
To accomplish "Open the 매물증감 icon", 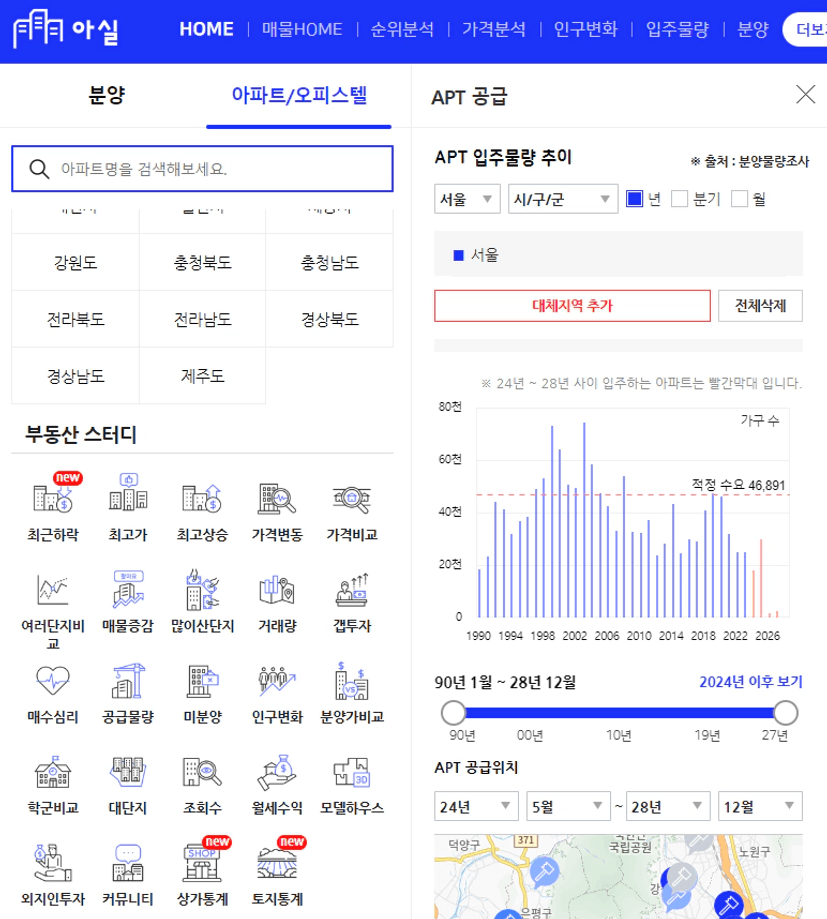I will point(128,590).
